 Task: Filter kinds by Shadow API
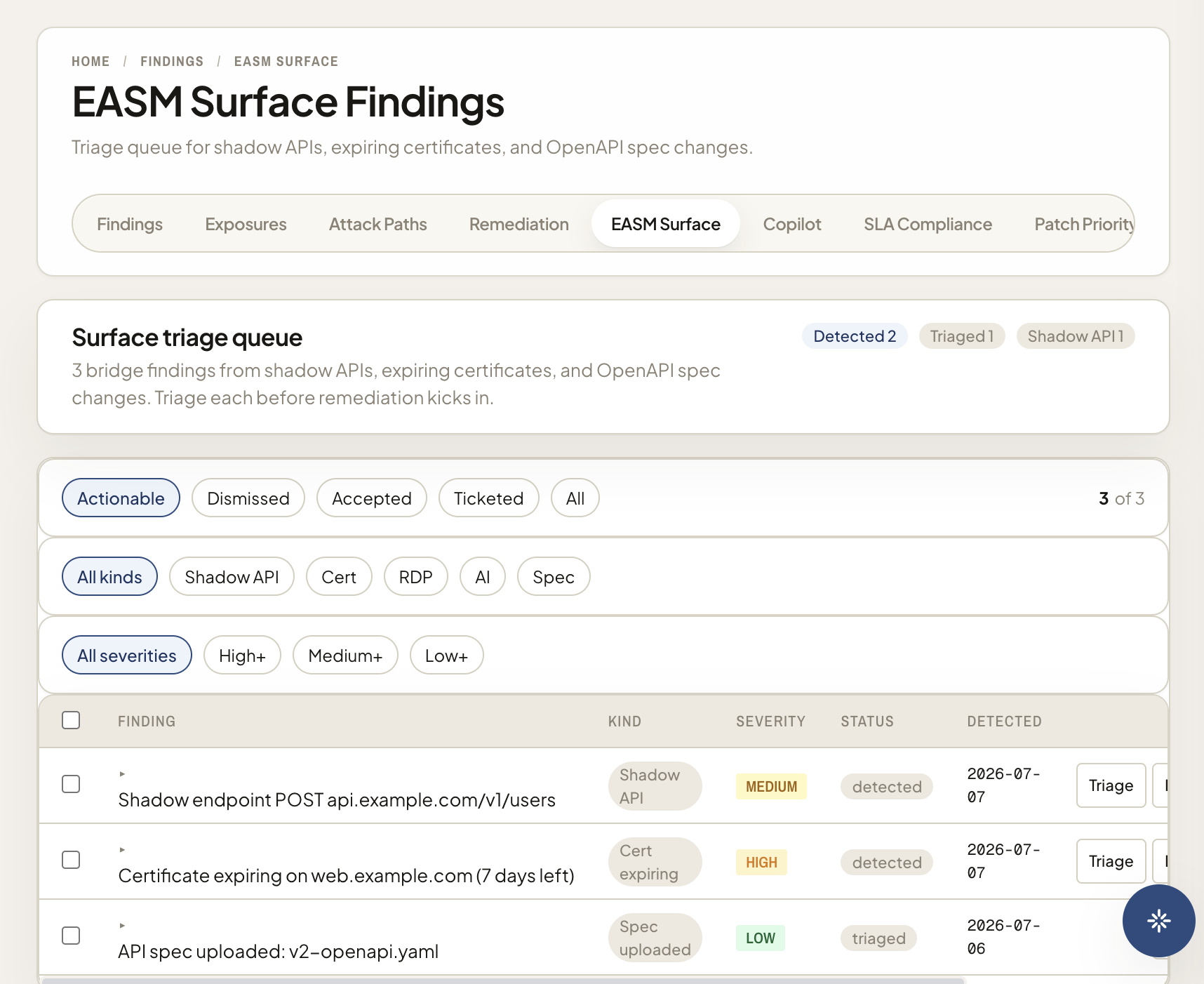(x=232, y=576)
